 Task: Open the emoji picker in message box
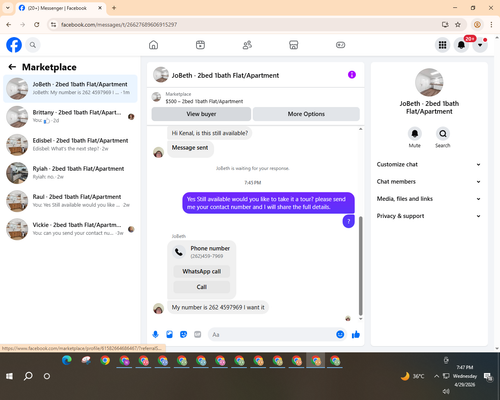click(x=340, y=334)
